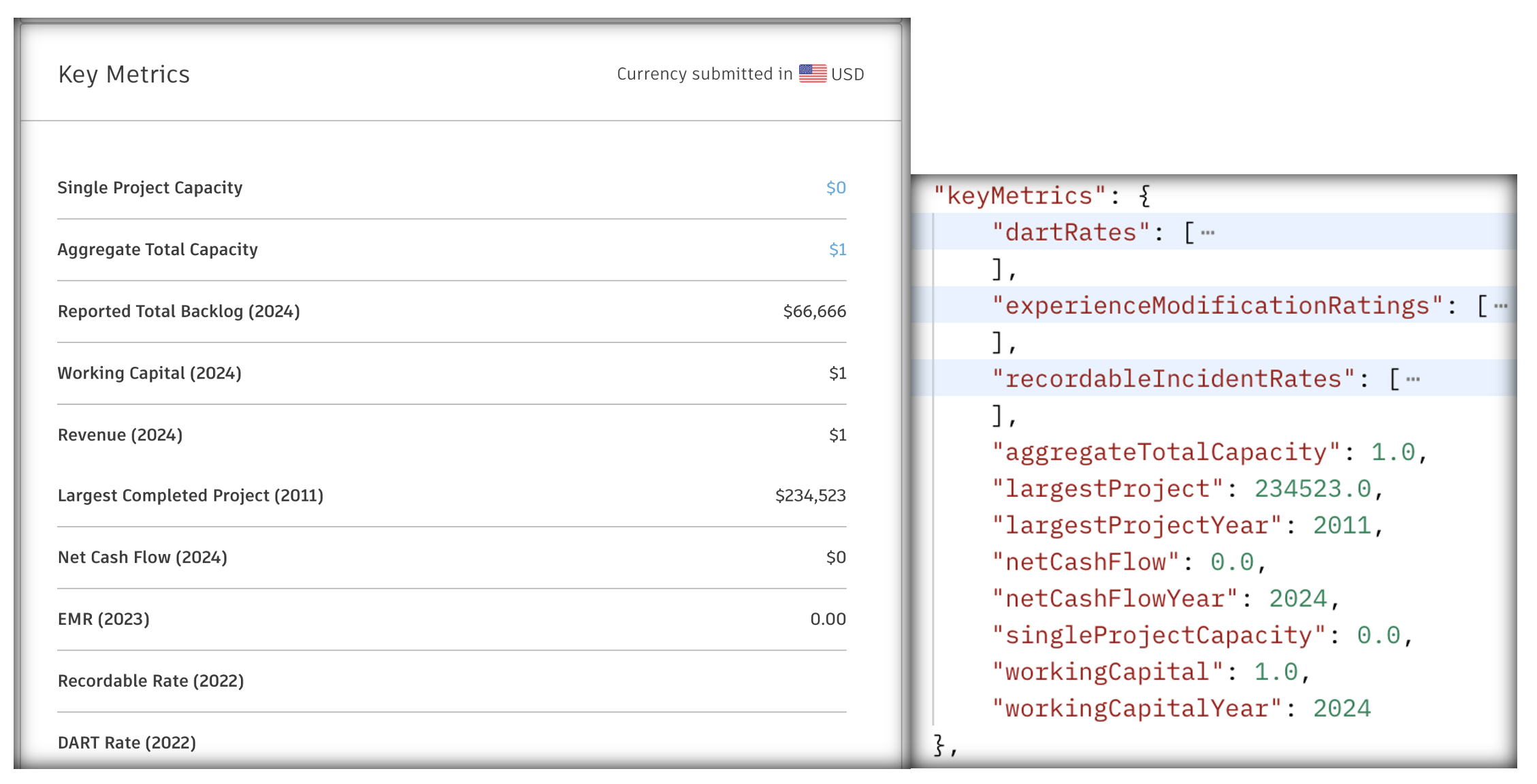
Task: Click the US flag currency icon
Action: click(x=812, y=73)
